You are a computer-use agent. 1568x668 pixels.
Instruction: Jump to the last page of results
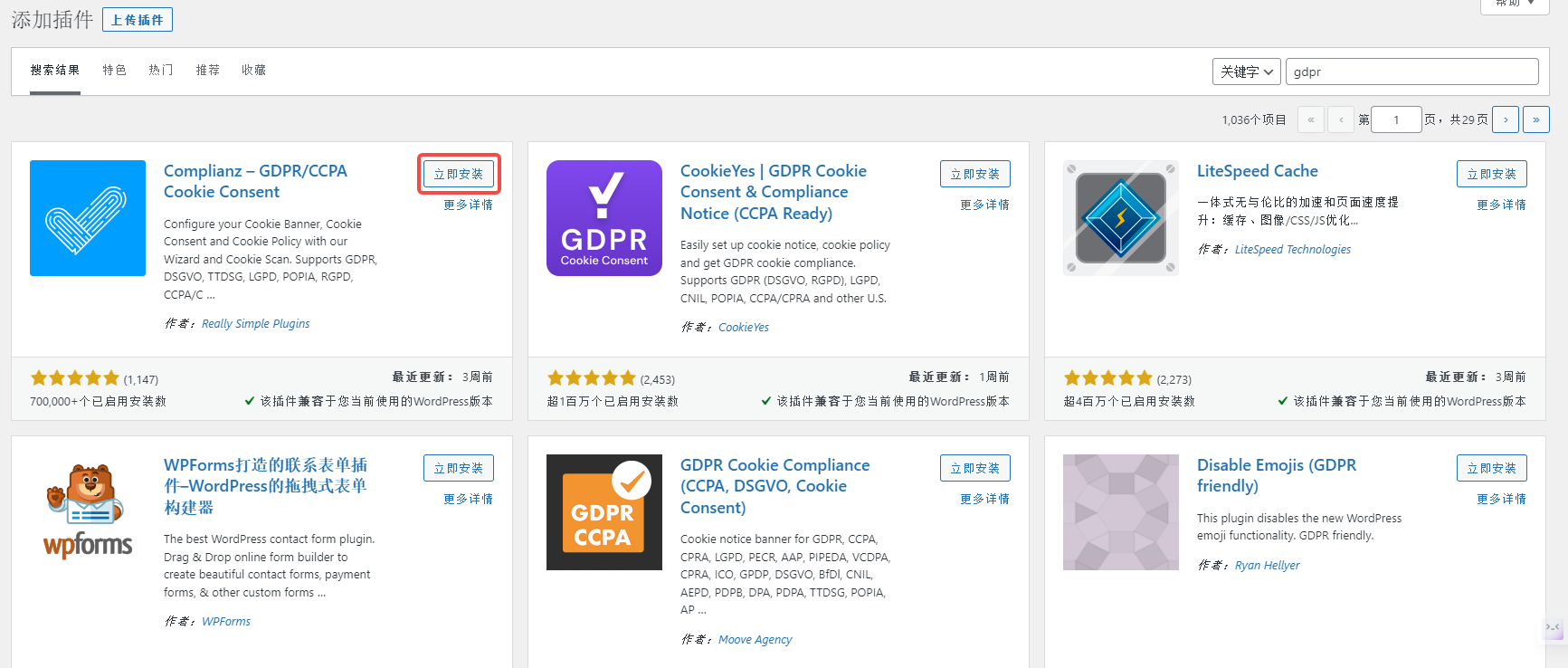(1535, 119)
